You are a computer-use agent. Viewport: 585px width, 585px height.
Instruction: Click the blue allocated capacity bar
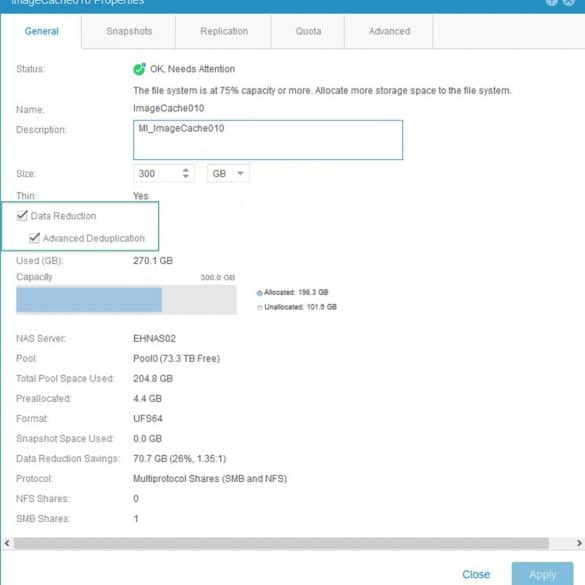click(x=89, y=300)
